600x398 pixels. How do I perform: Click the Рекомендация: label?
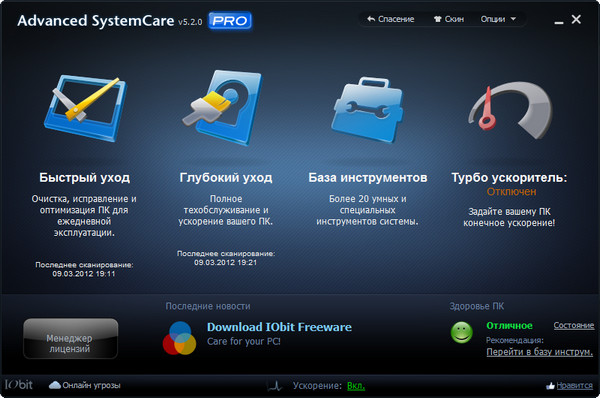pos(515,340)
